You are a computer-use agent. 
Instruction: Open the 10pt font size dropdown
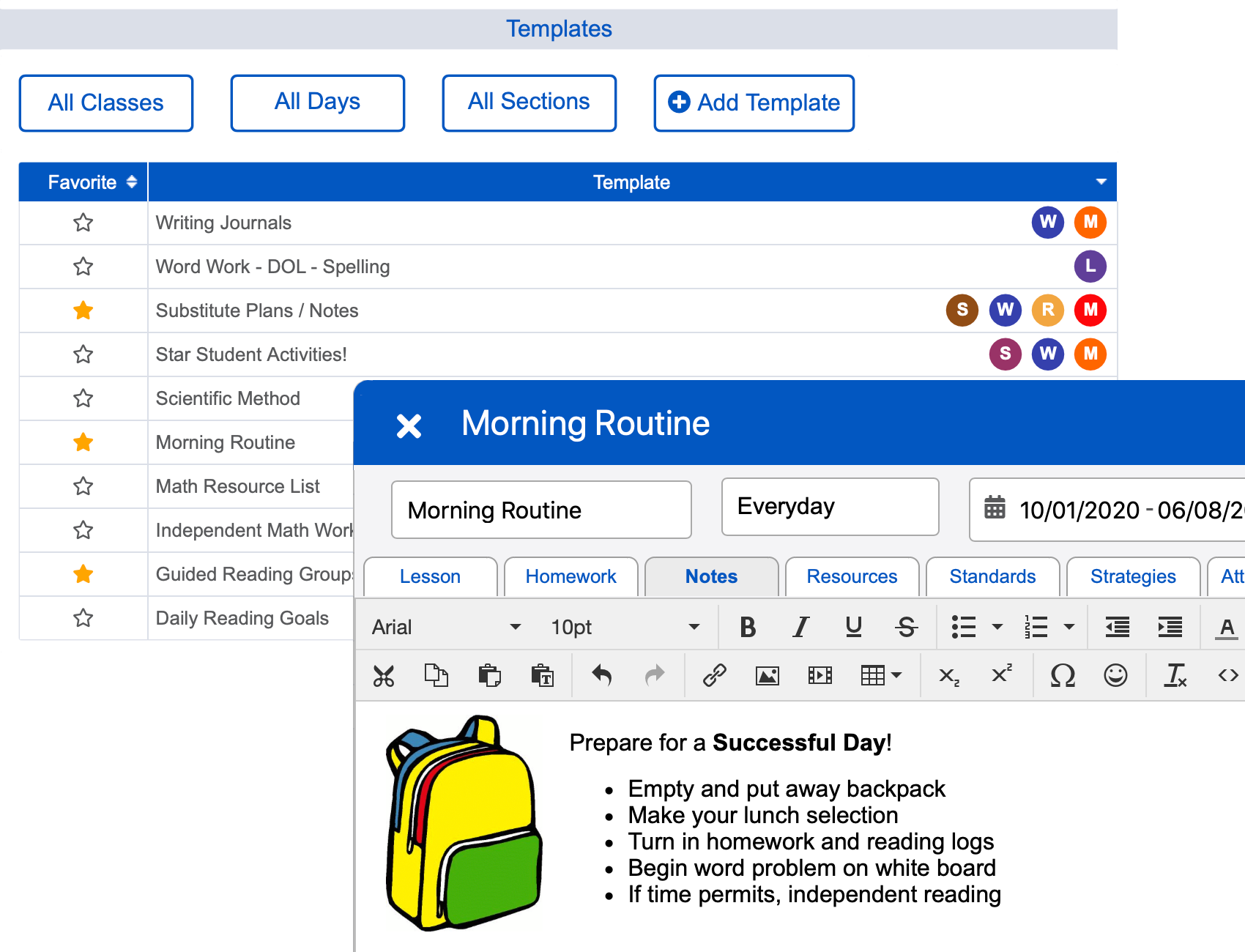pos(622,627)
